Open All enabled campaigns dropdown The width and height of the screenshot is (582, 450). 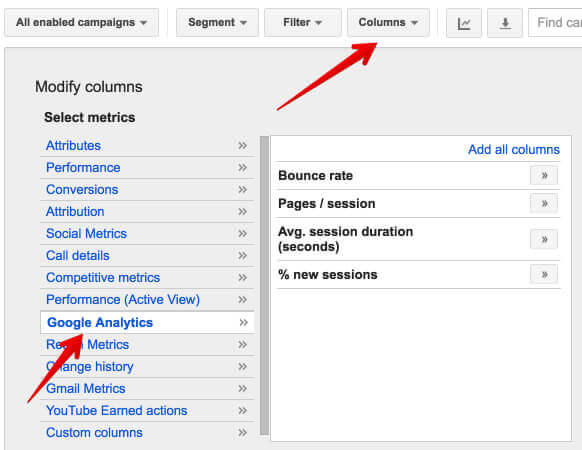tap(82, 23)
